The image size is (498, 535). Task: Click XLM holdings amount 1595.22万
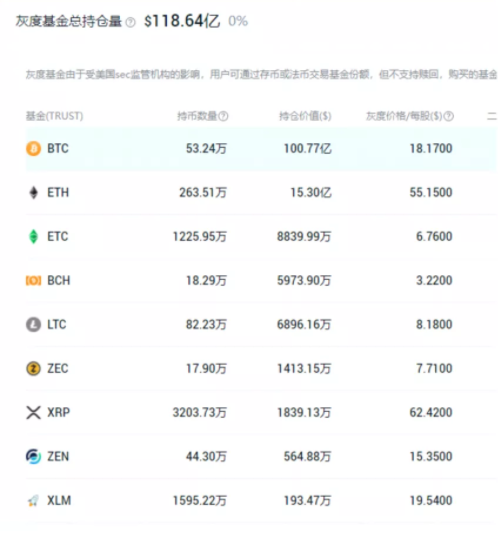[x=200, y=501]
